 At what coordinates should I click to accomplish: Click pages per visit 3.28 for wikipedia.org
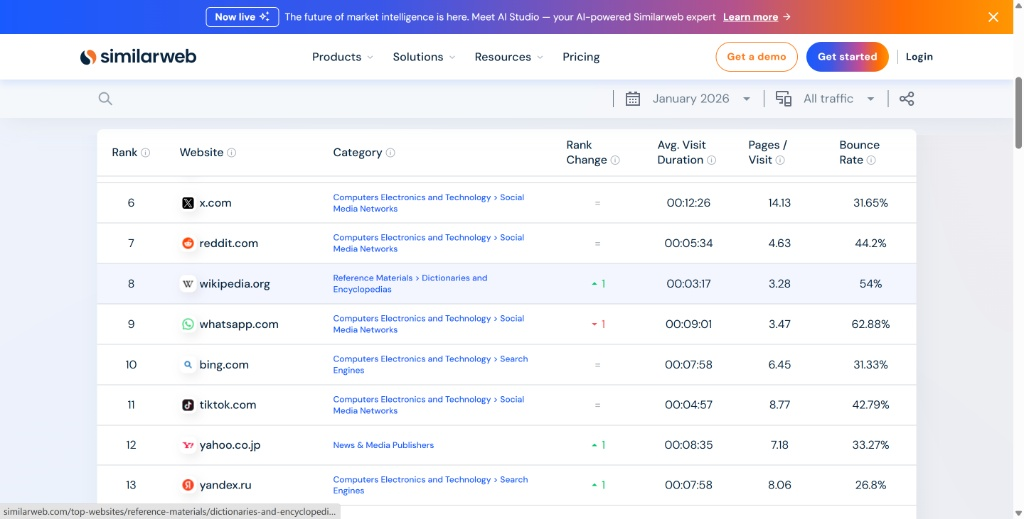[780, 284]
